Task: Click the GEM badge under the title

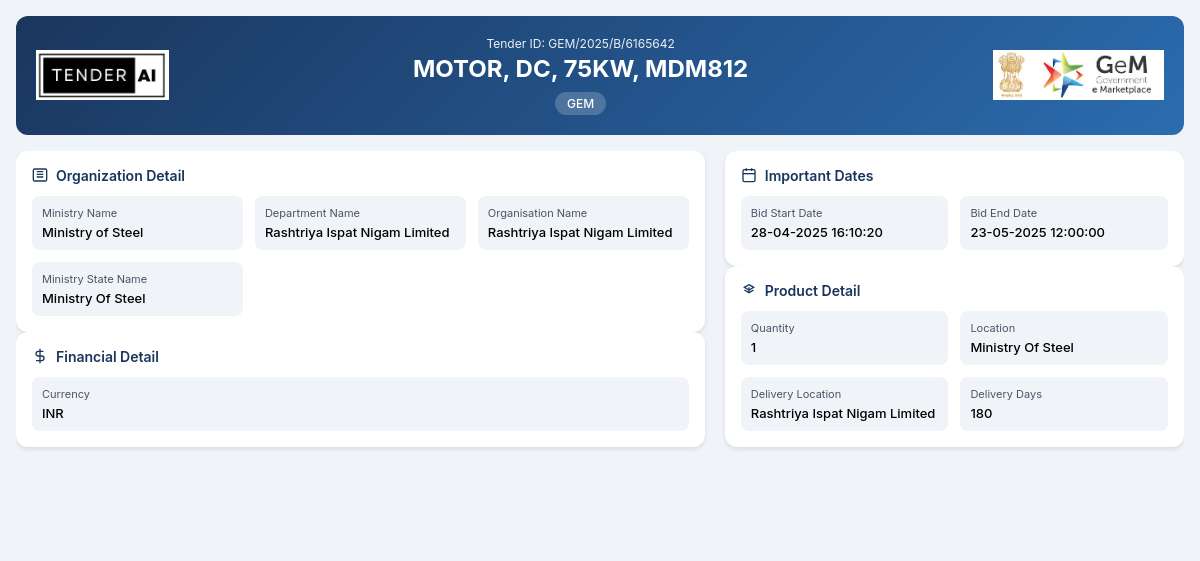Action: [x=580, y=103]
